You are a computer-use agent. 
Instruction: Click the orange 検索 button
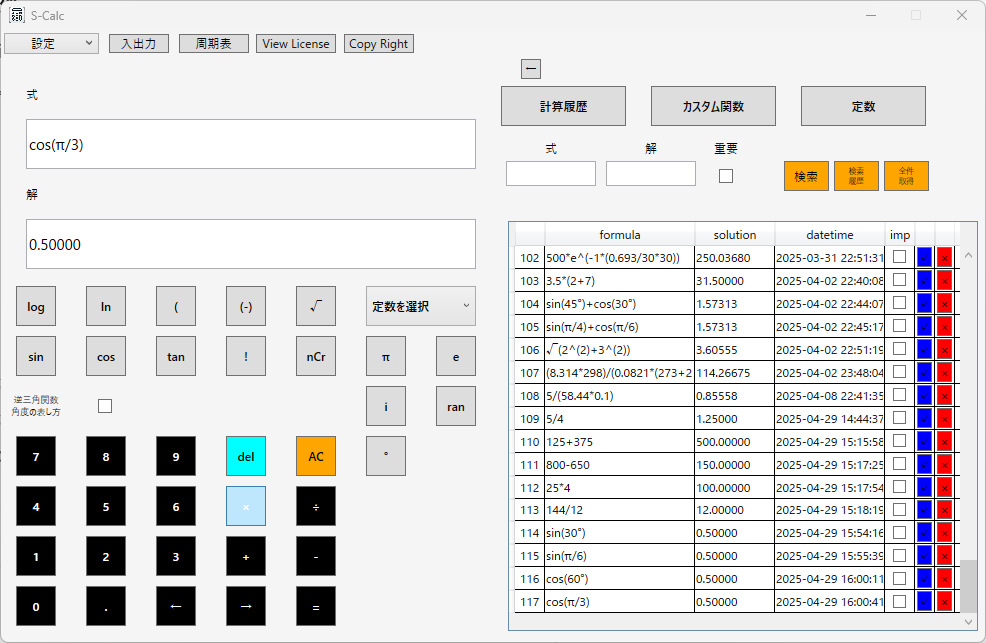pos(806,176)
